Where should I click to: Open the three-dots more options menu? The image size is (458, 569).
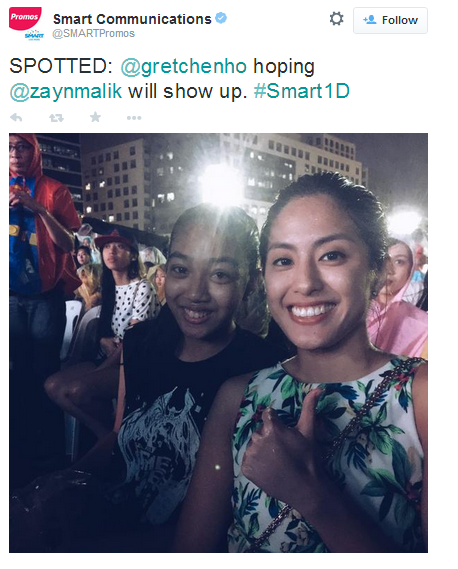pos(134,118)
